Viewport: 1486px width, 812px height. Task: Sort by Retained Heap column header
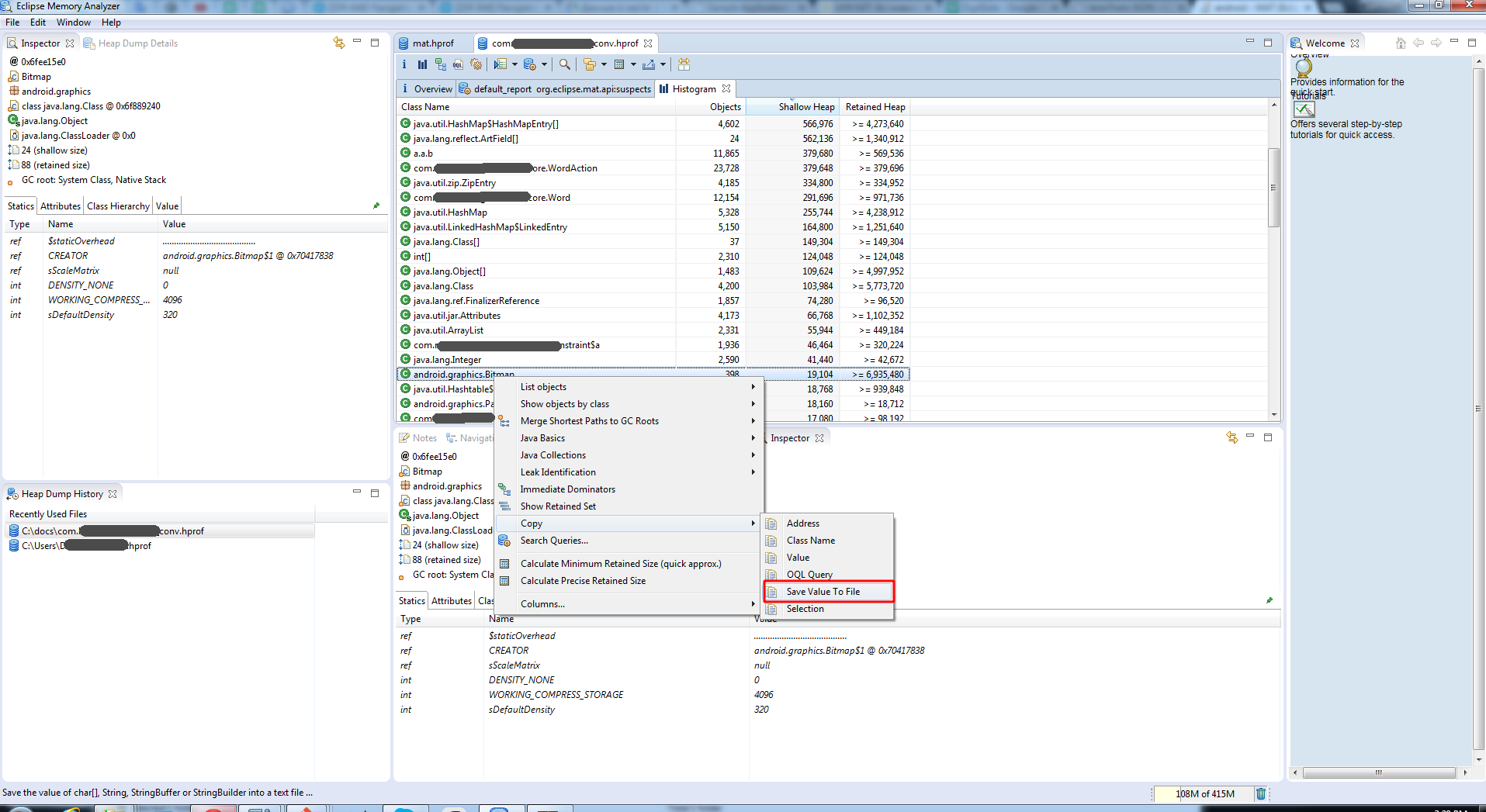(875, 107)
